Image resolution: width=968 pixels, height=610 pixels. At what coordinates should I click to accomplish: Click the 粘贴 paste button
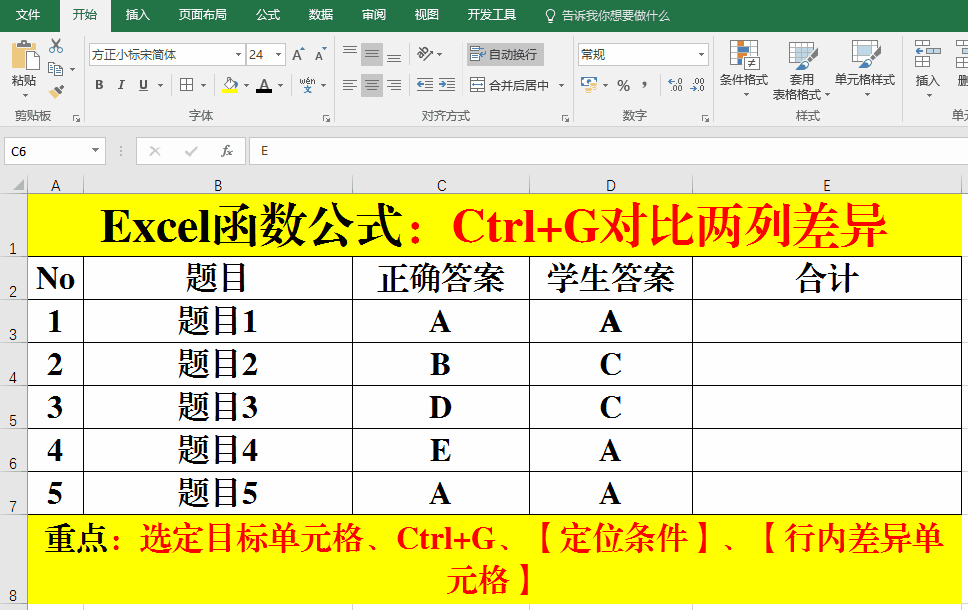click(x=23, y=66)
